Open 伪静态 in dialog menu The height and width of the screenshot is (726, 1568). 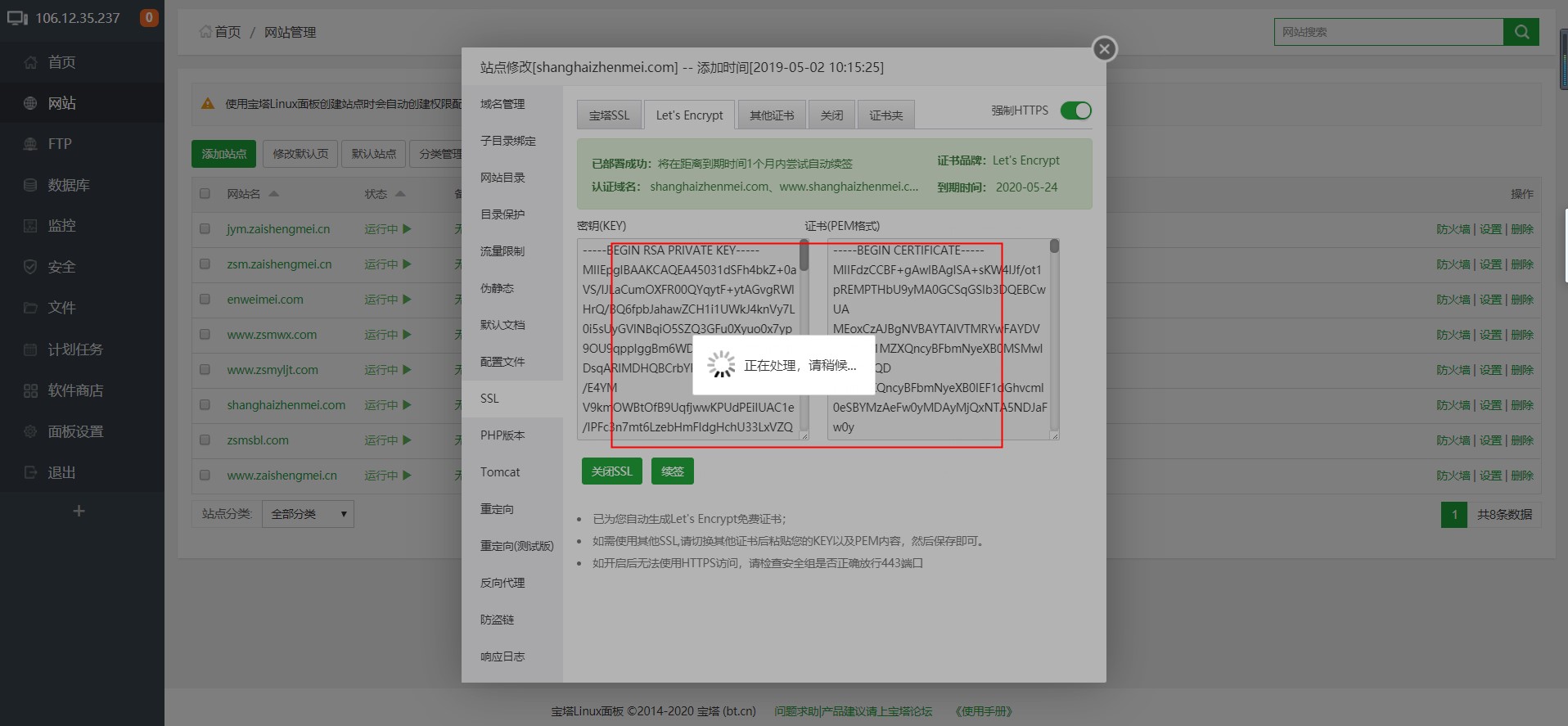tap(512, 288)
